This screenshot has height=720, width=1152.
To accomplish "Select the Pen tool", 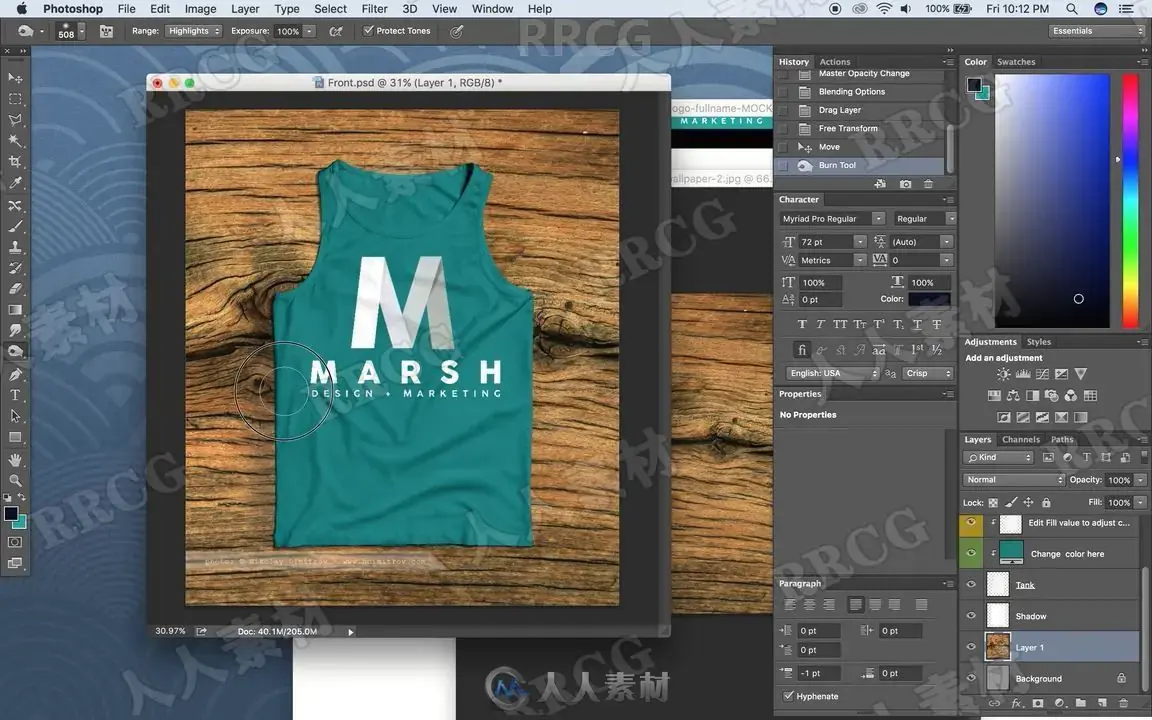I will tap(15, 374).
